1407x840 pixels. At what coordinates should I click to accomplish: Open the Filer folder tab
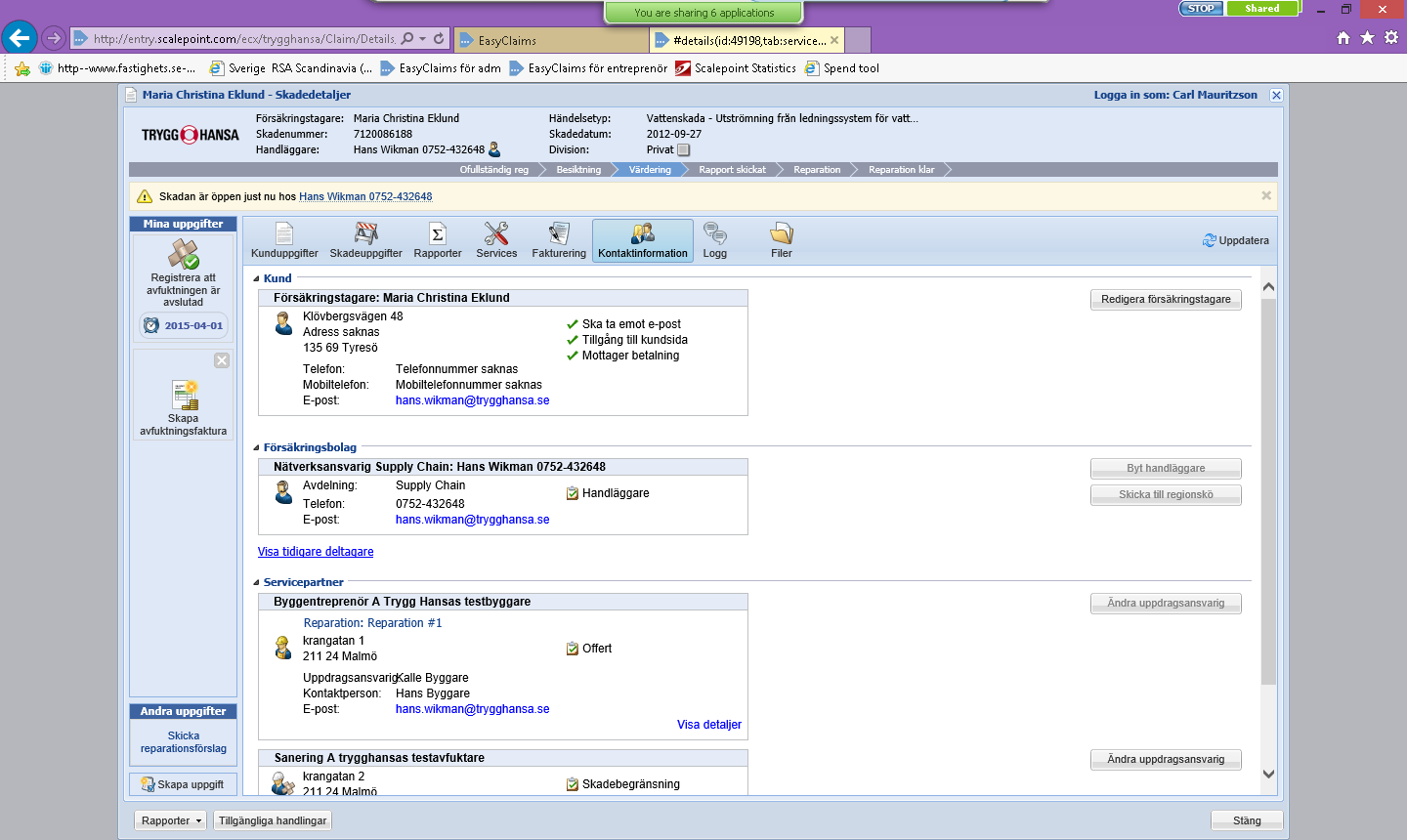[782, 240]
